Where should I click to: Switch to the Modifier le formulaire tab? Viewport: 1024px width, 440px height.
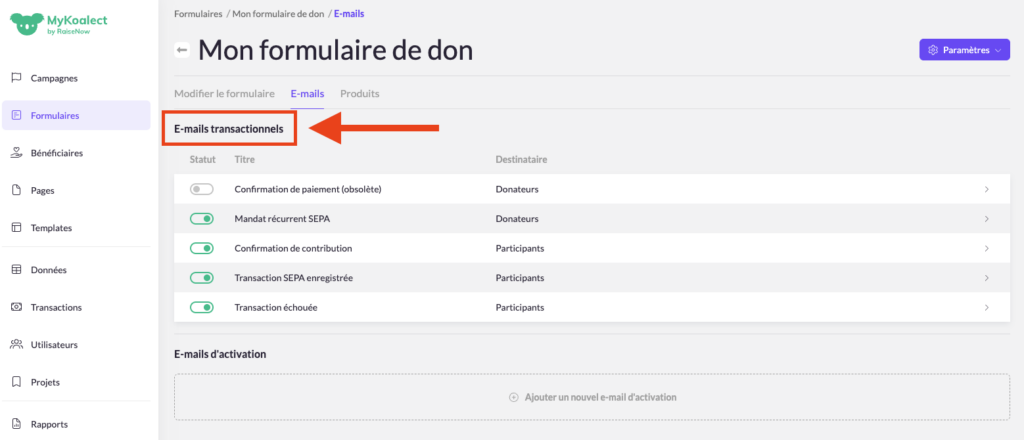224,93
